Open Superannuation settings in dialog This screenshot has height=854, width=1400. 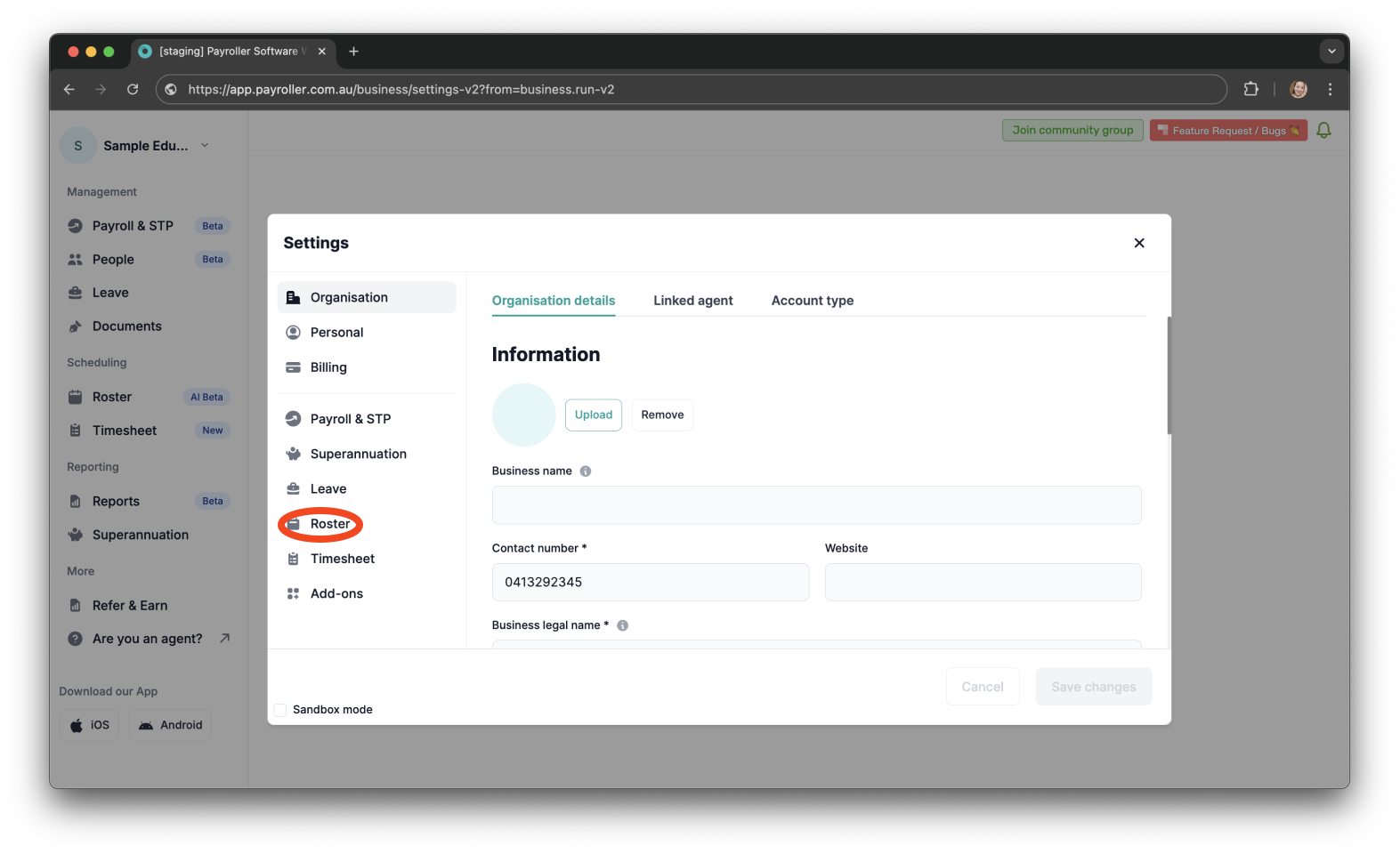(x=367, y=454)
